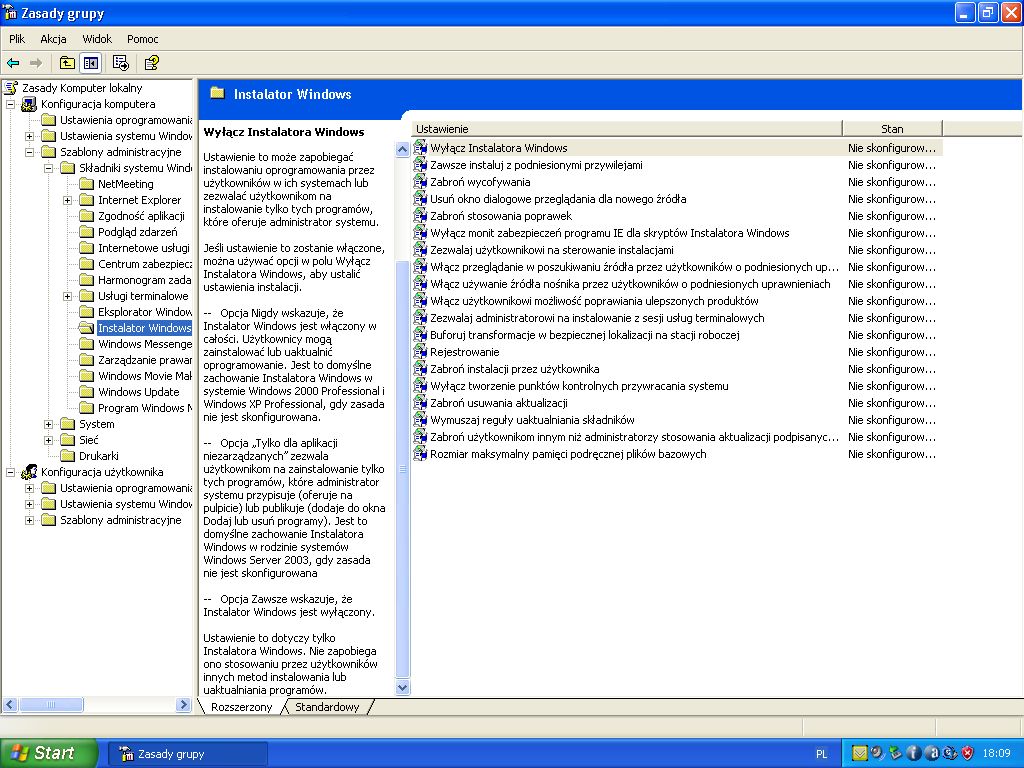
Task: Click the info bubble tray icon
Action: click(914, 754)
